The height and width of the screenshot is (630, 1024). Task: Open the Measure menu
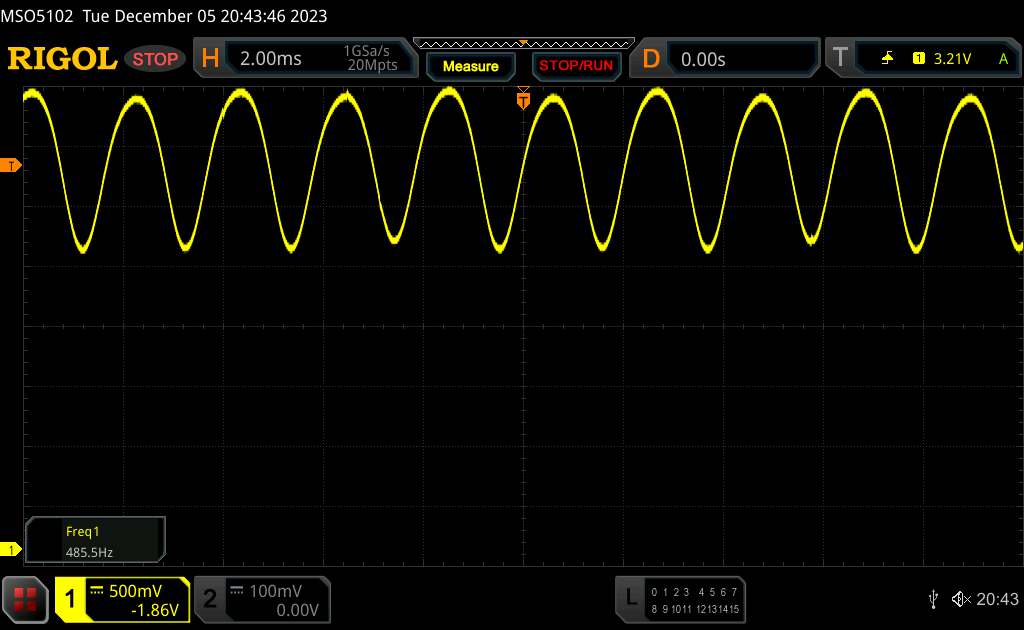point(470,66)
